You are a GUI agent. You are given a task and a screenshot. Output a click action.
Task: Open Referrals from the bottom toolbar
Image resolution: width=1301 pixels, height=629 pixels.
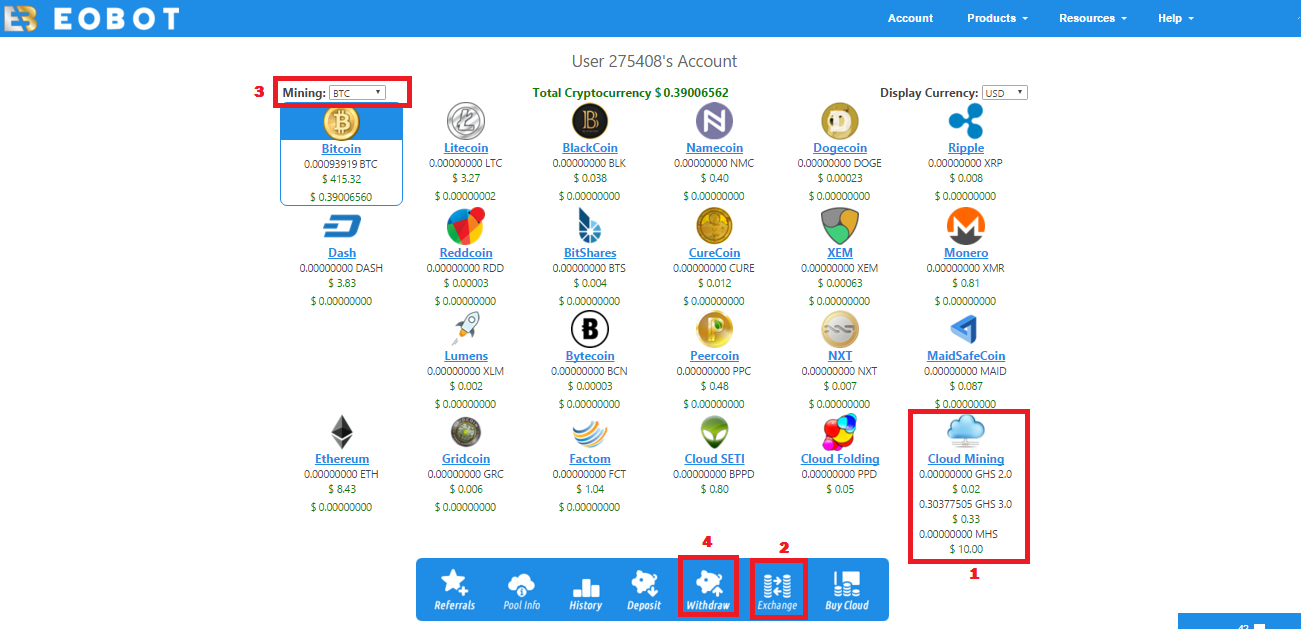tap(454, 590)
